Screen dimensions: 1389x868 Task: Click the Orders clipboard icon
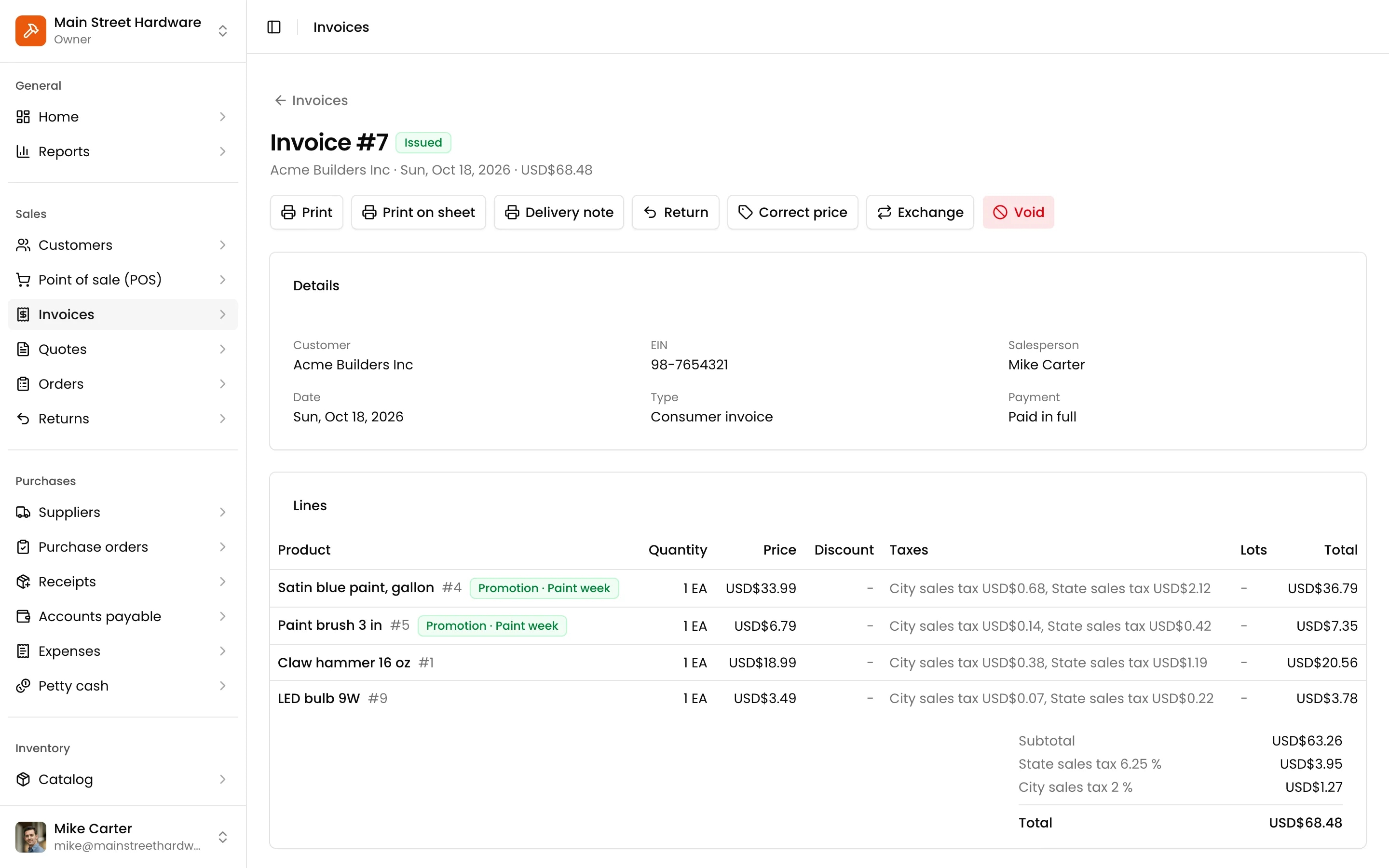click(23, 384)
